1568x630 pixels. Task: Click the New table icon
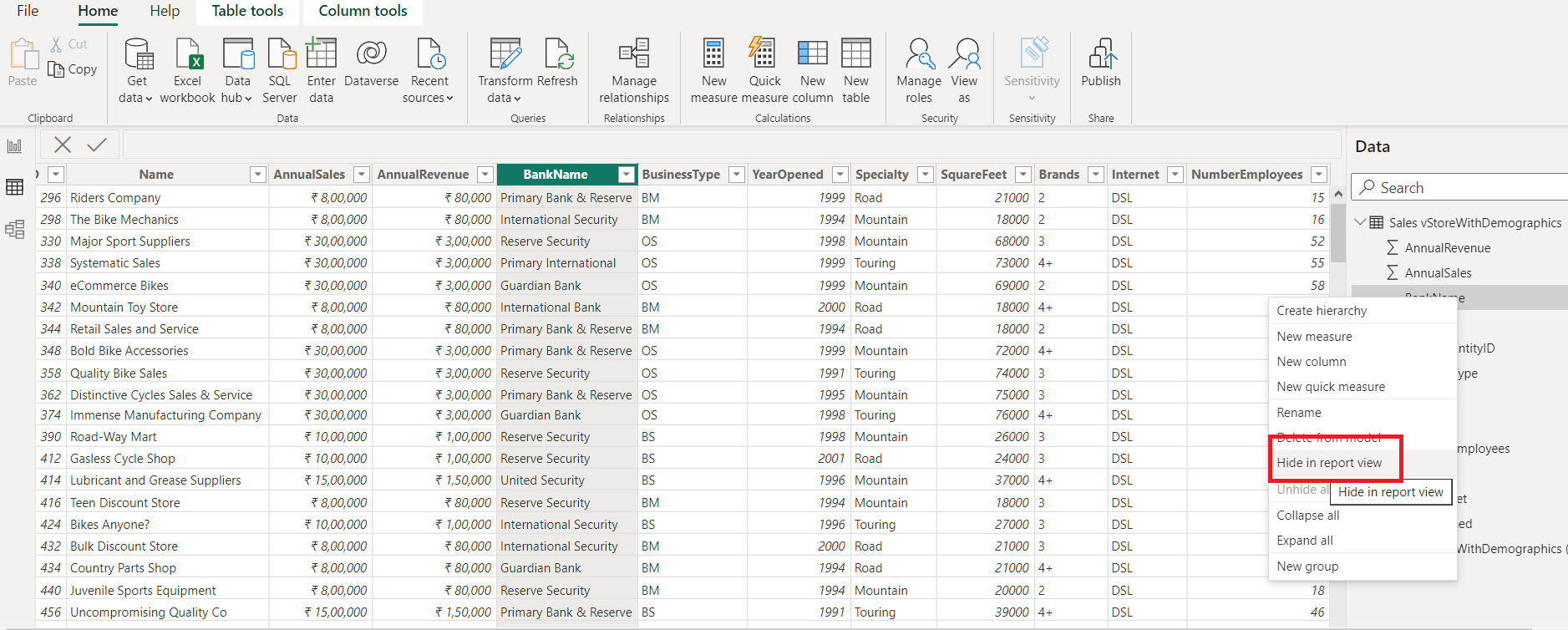(856, 53)
